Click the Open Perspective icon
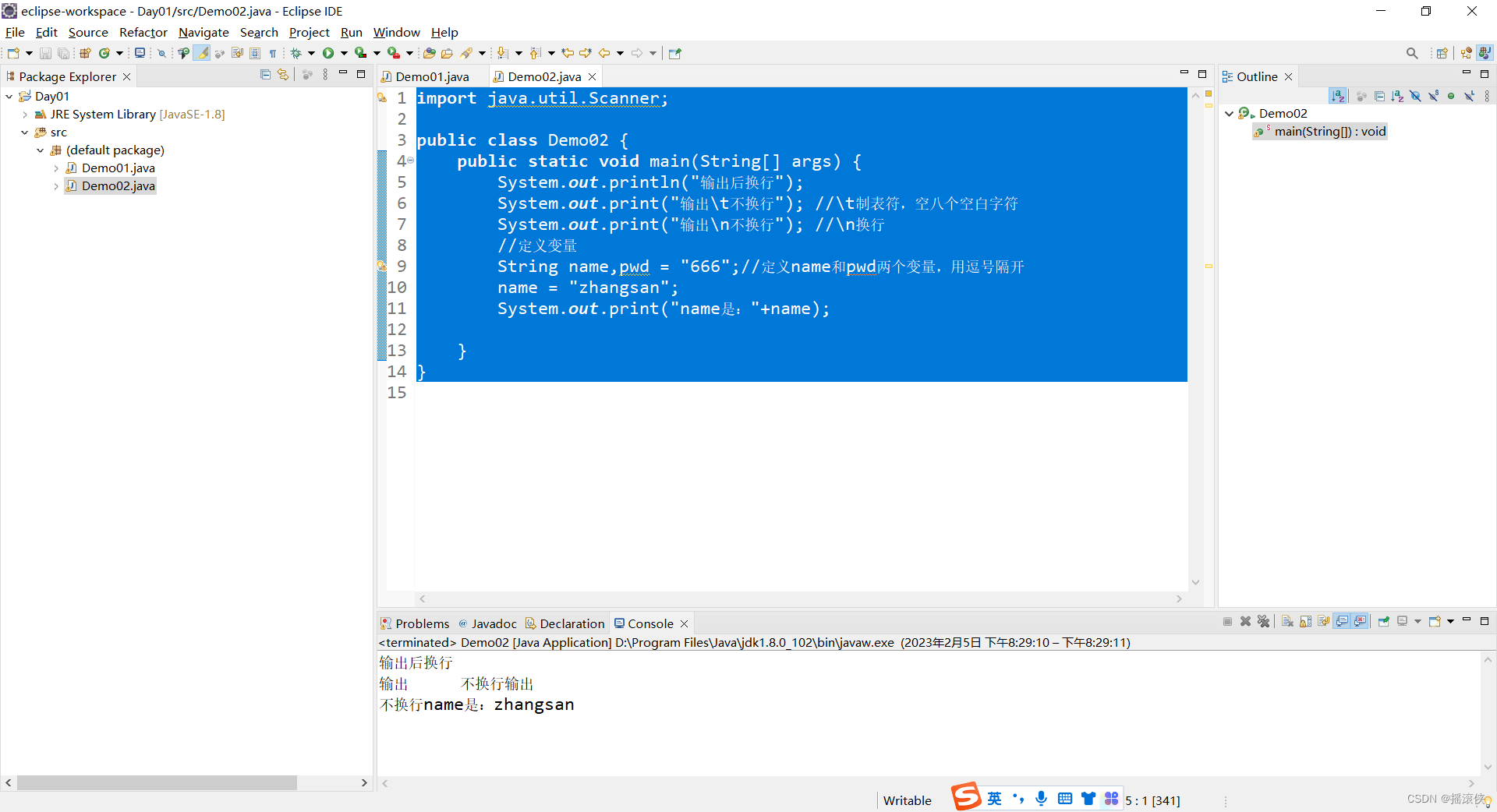Image resolution: width=1497 pixels, height=812 pixels. (1442, 53)
